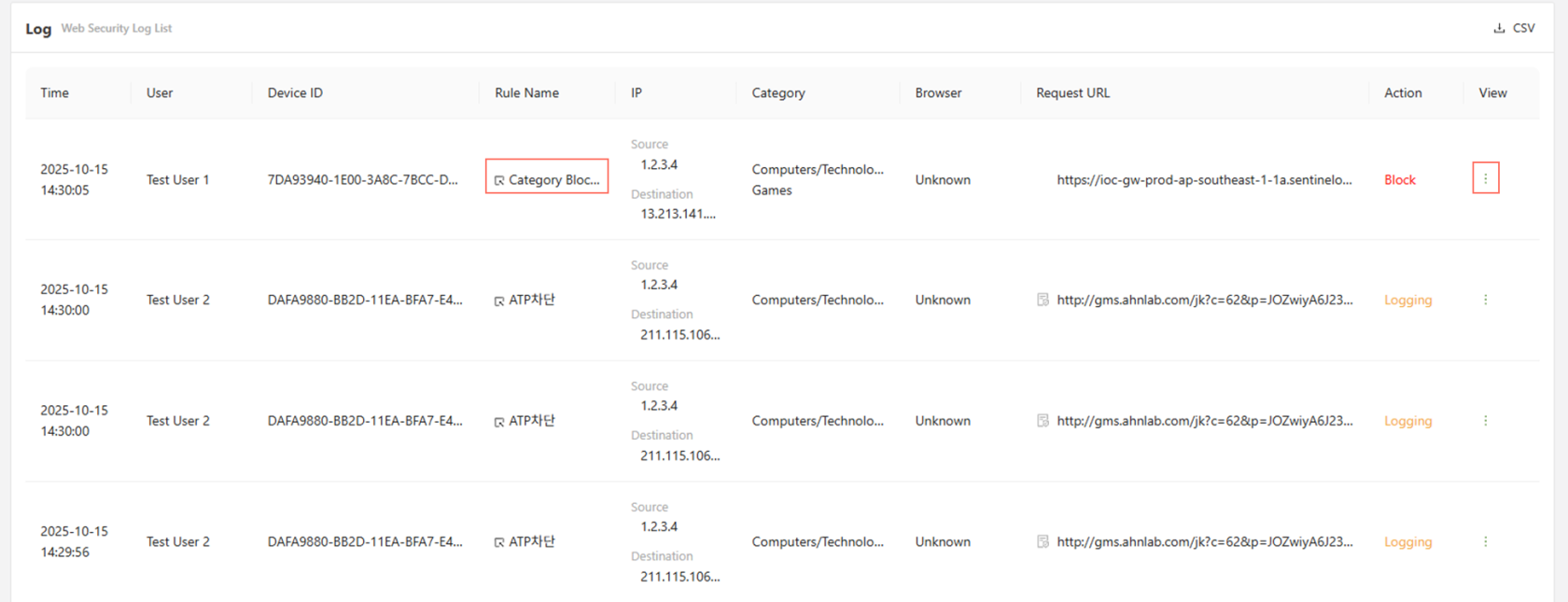This screenshot has height=602, width=1568.
Task: Select the device ID starting with 7DA93940
Action: click(362, 179)
